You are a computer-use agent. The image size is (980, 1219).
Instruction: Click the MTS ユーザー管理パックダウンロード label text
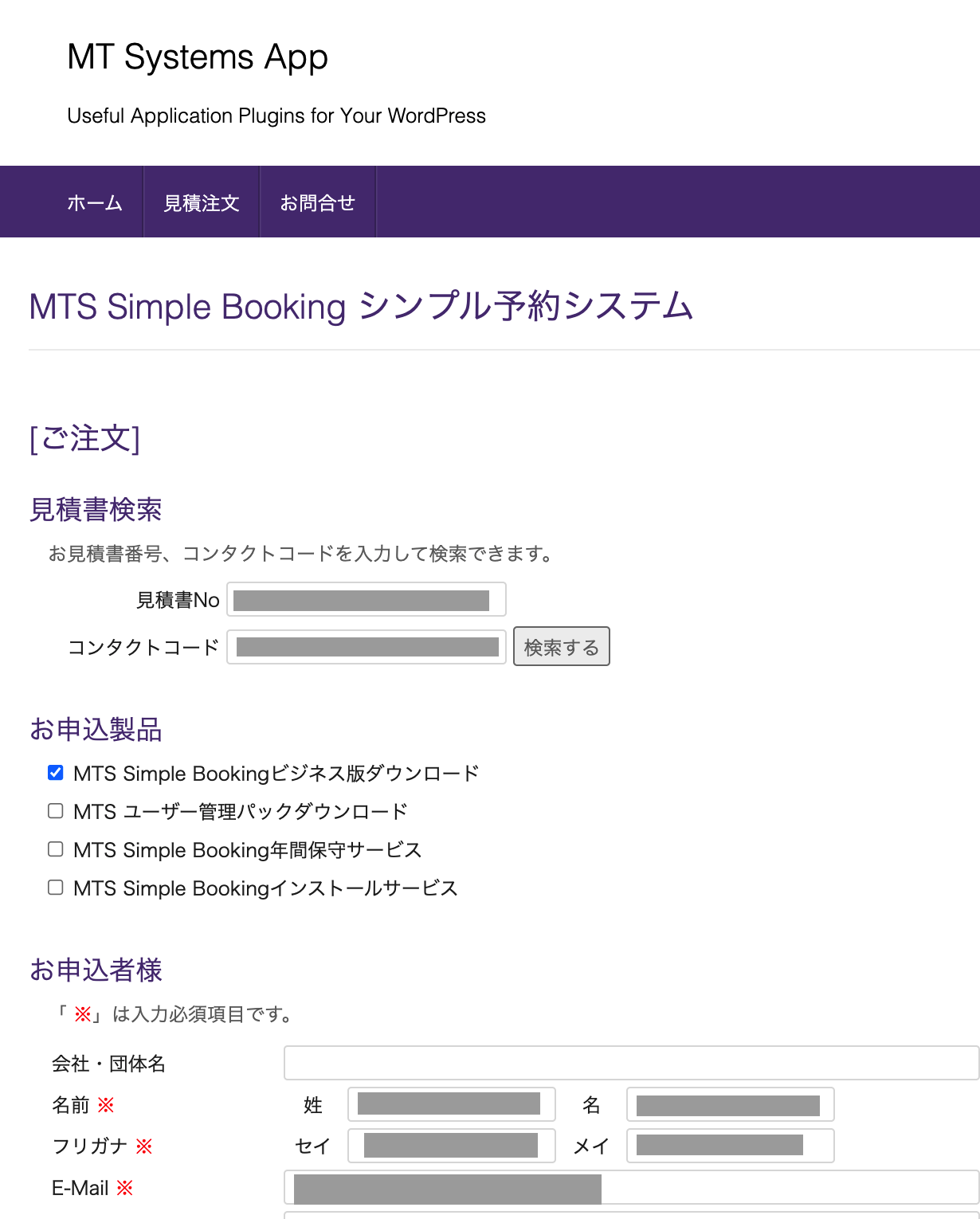(x=241, y=812)
